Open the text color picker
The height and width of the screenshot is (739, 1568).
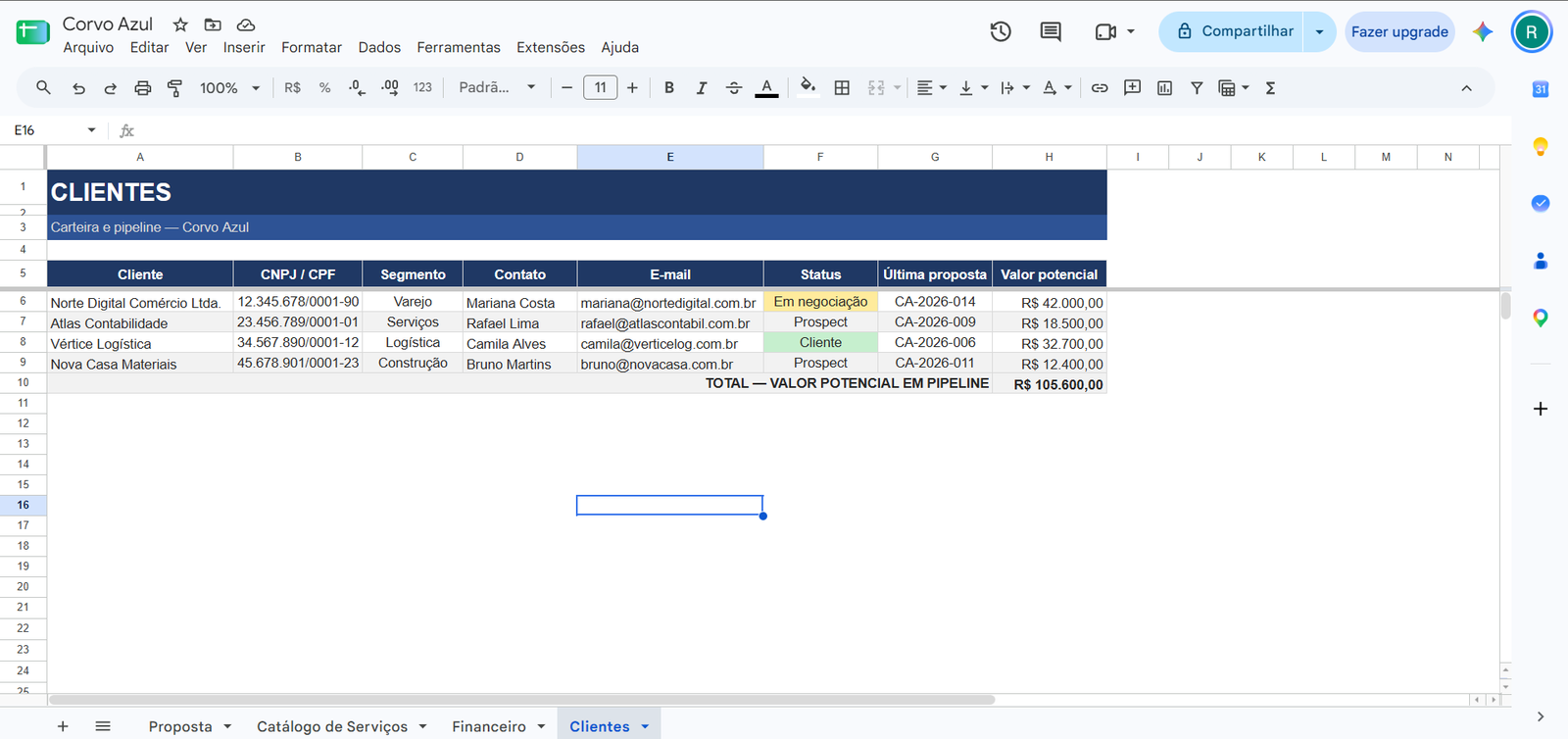(x=767, y=88)
